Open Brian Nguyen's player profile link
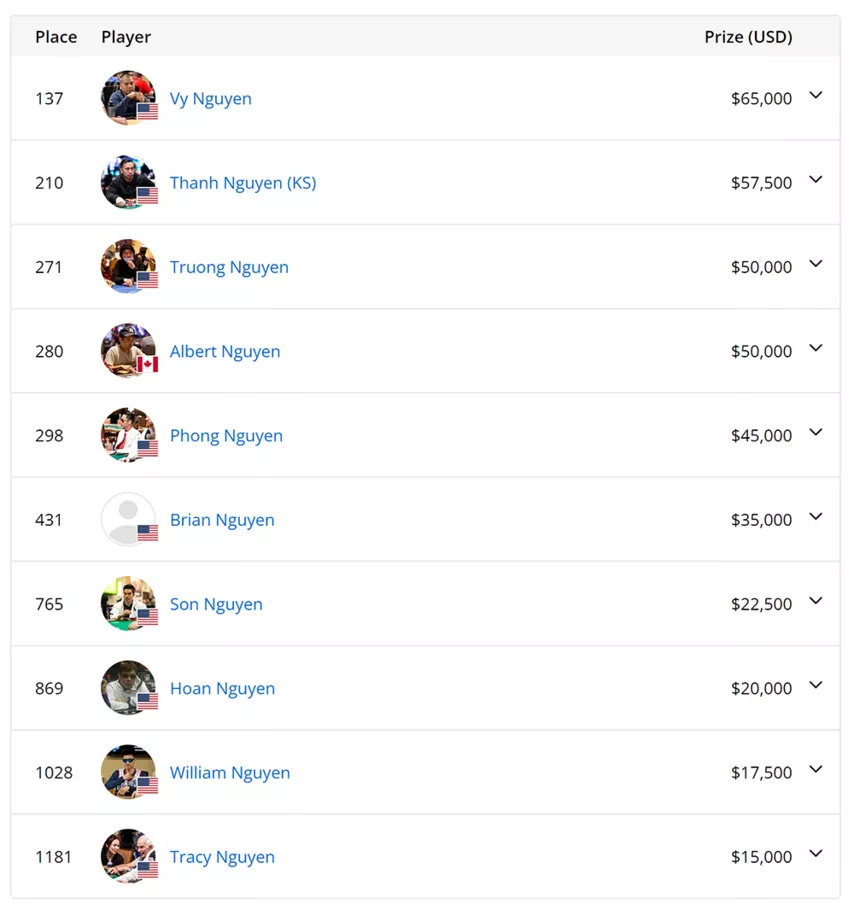This screenshot has height=915, width=854. click(222, 520)
